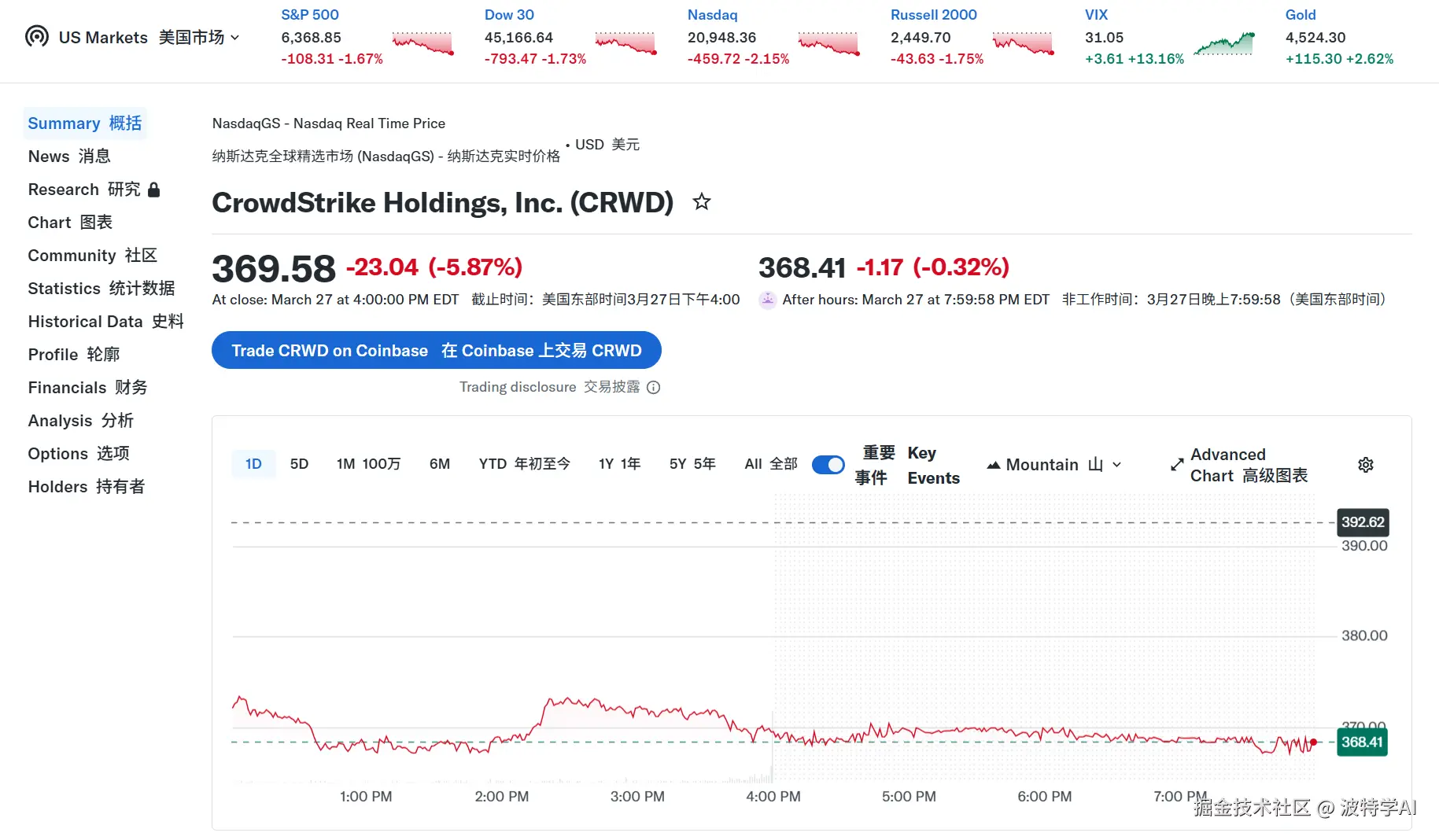The image size is (1439, 840).
Task: Select the 1D chart range
Action: 253,464
